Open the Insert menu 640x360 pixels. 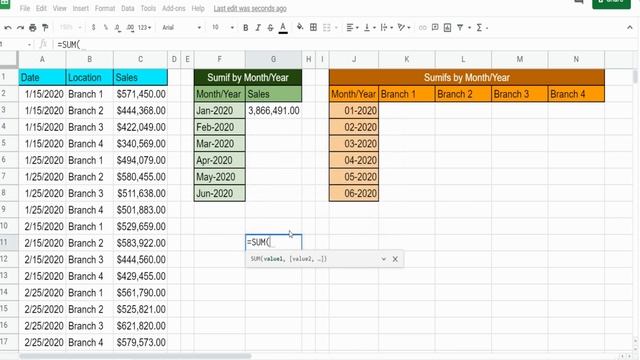[80, 8]
